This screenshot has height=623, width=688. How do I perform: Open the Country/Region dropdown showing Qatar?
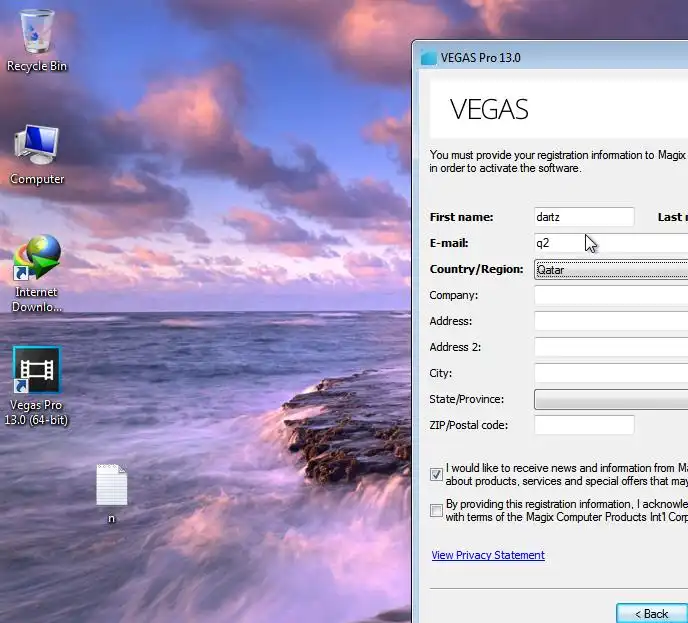coord(611,269)
